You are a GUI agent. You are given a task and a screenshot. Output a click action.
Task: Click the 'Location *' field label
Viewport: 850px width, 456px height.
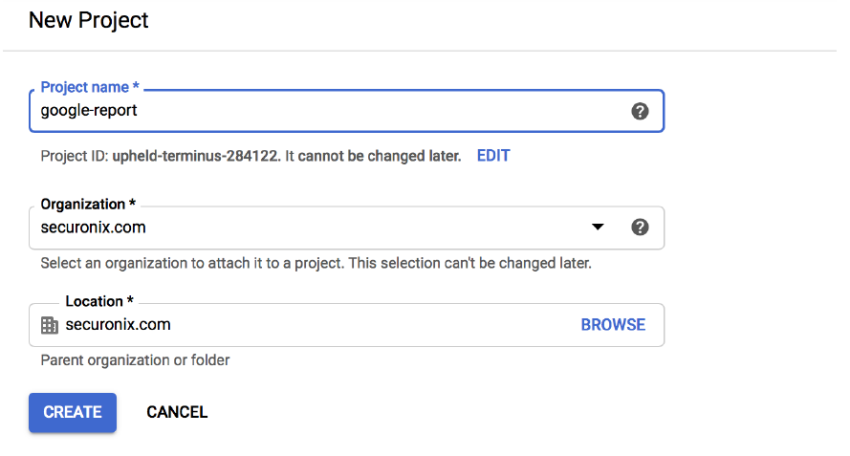coord(99,301)
